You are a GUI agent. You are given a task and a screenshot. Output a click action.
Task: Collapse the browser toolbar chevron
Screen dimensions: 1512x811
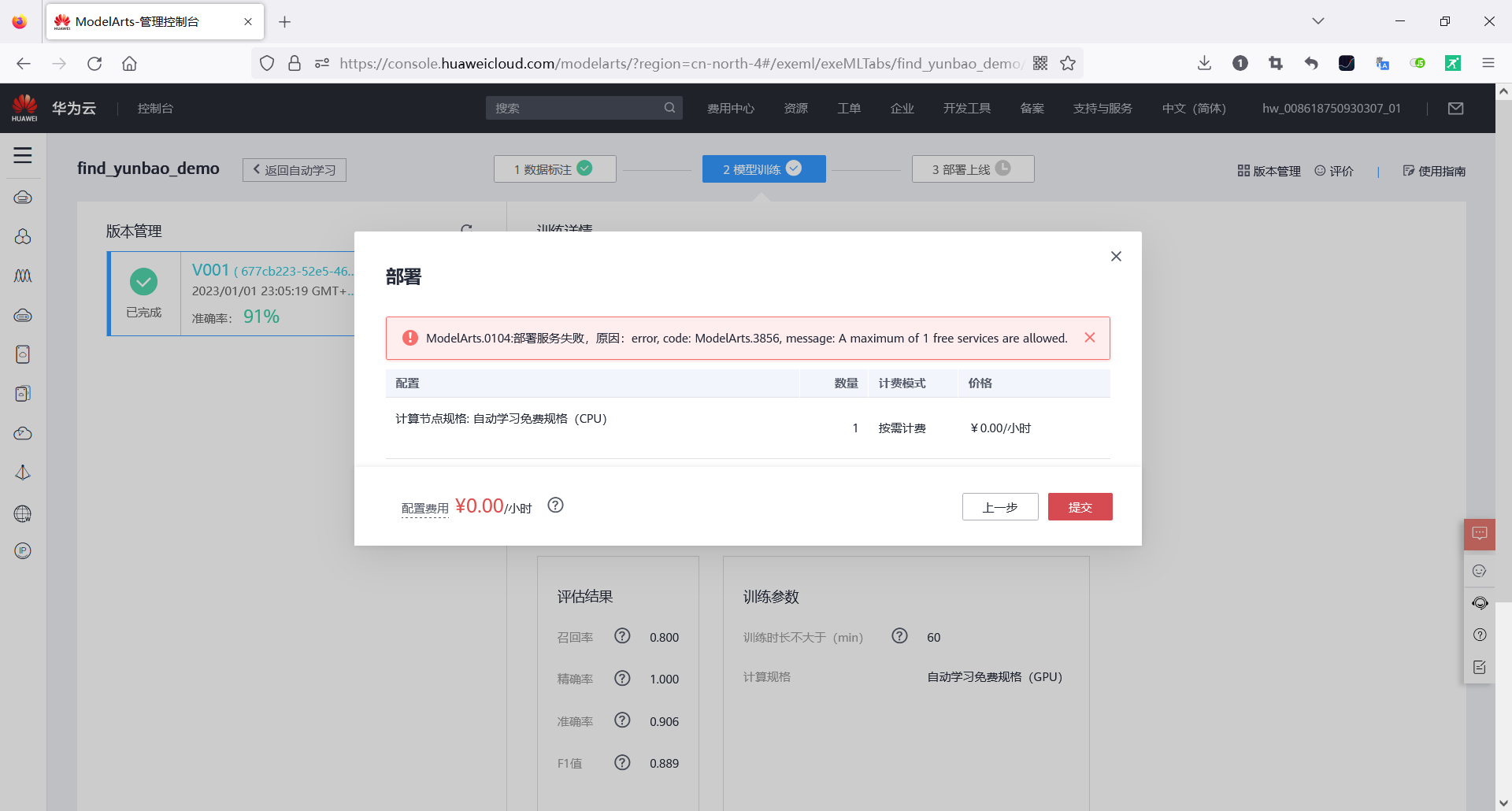tap(1318, 20)
